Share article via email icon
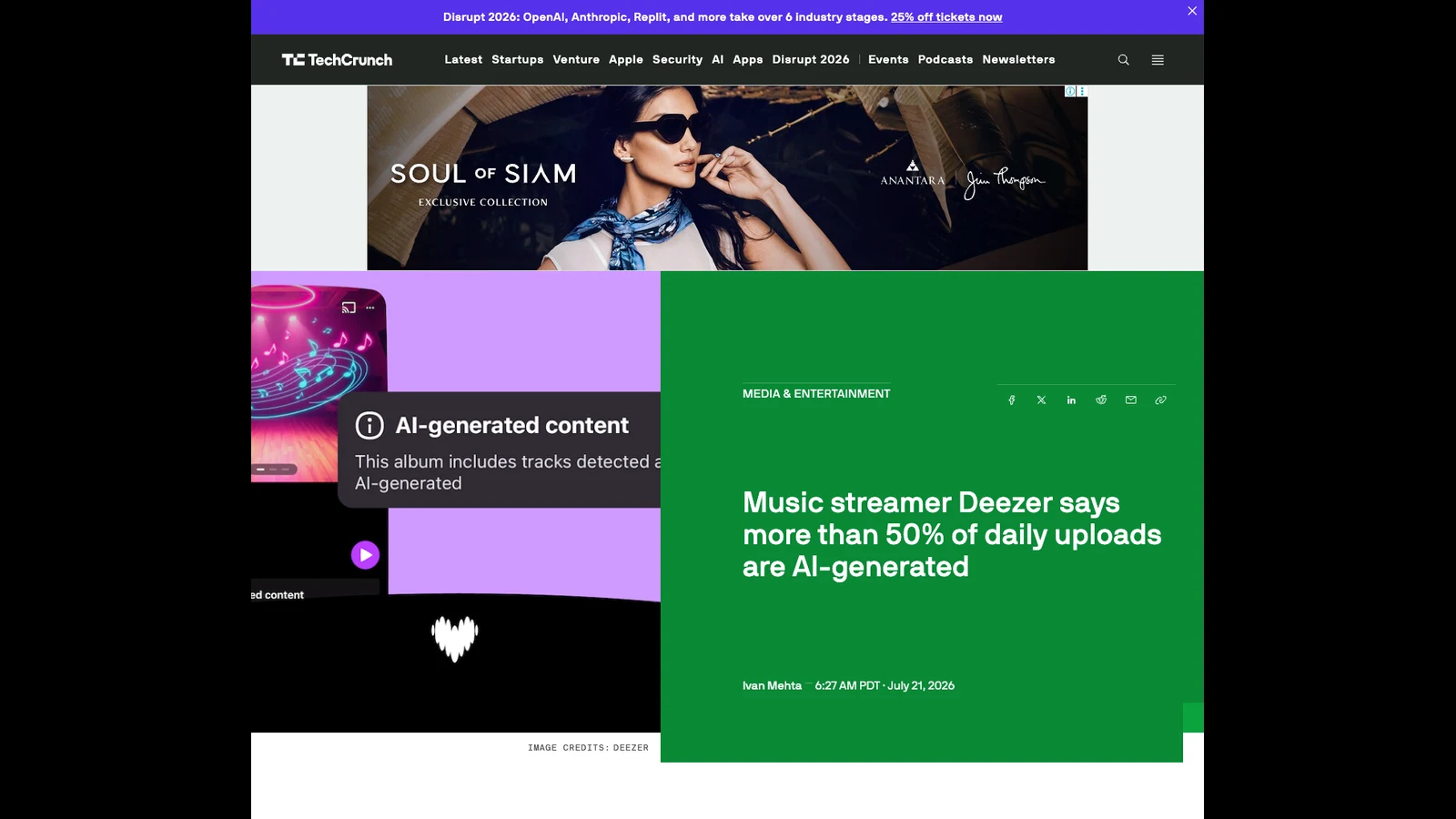This screenshot has width=1456, height=819. coord(1131,400)
